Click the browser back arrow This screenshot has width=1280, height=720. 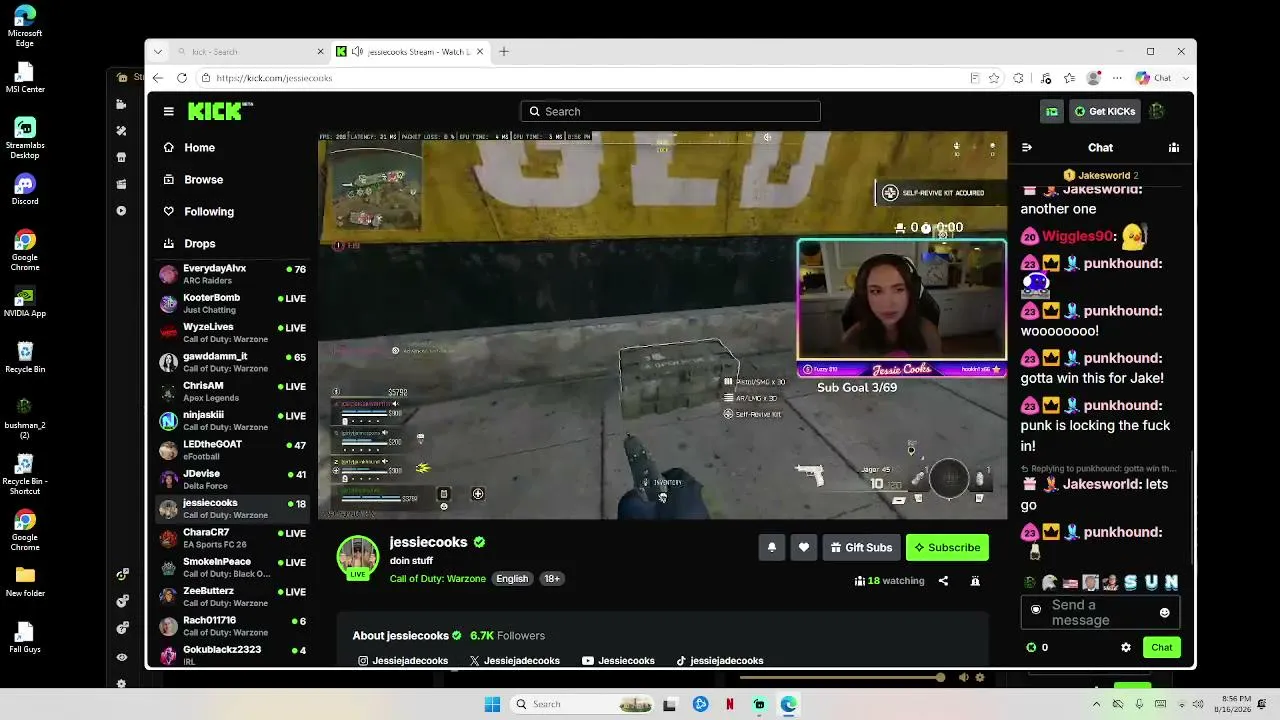click(x=158, y=78)
